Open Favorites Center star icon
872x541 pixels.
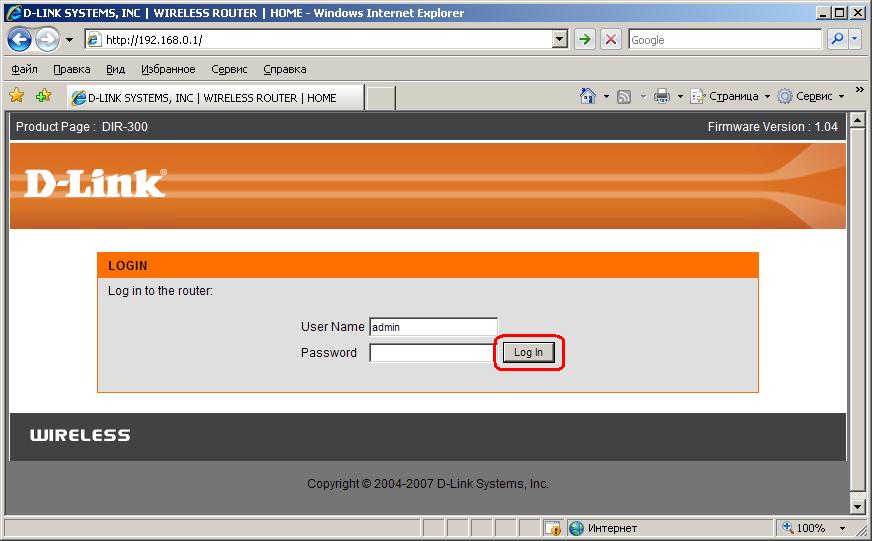click(17, 96)
